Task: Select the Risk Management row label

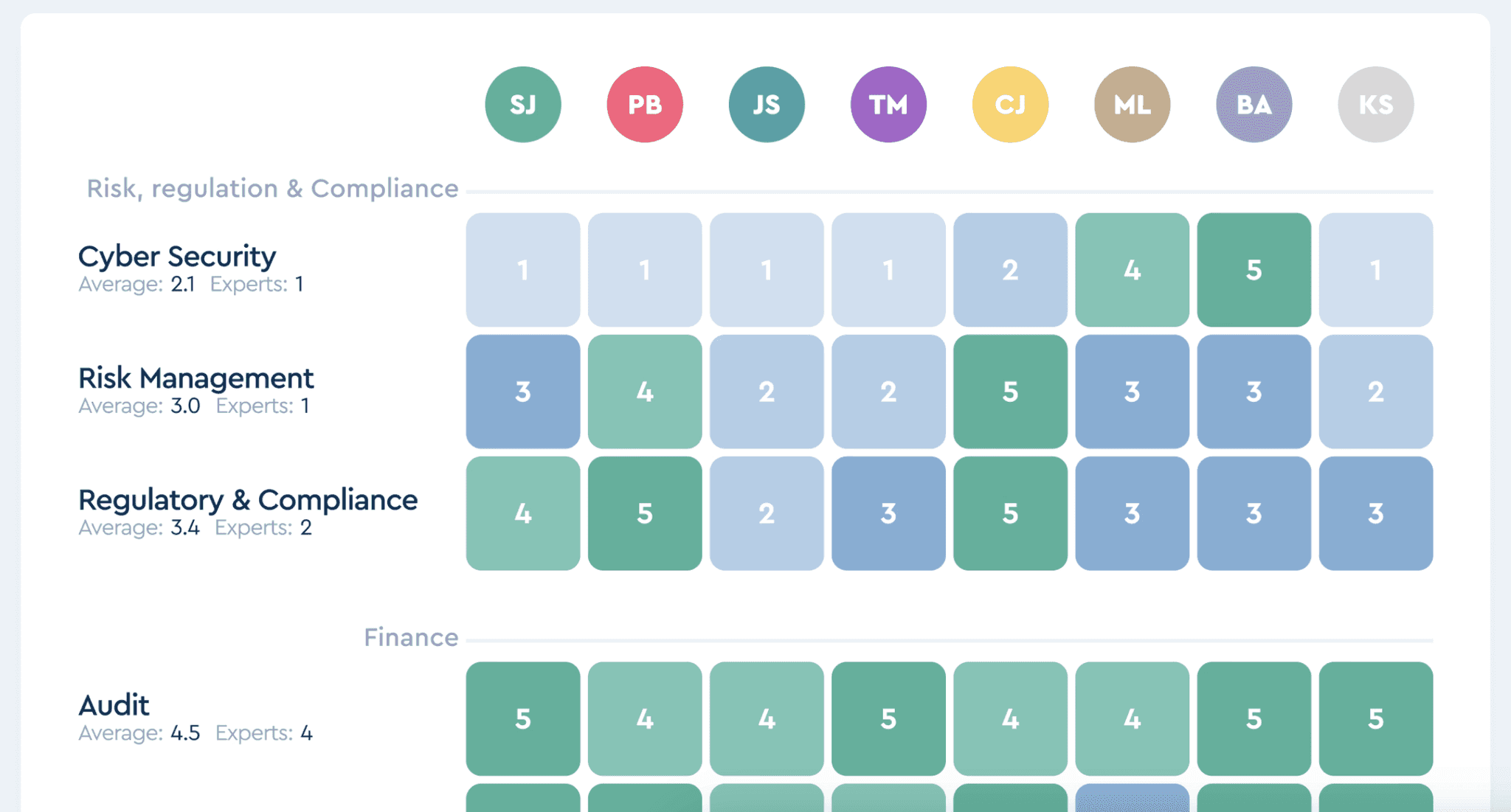Action: [x=196, y=378]
